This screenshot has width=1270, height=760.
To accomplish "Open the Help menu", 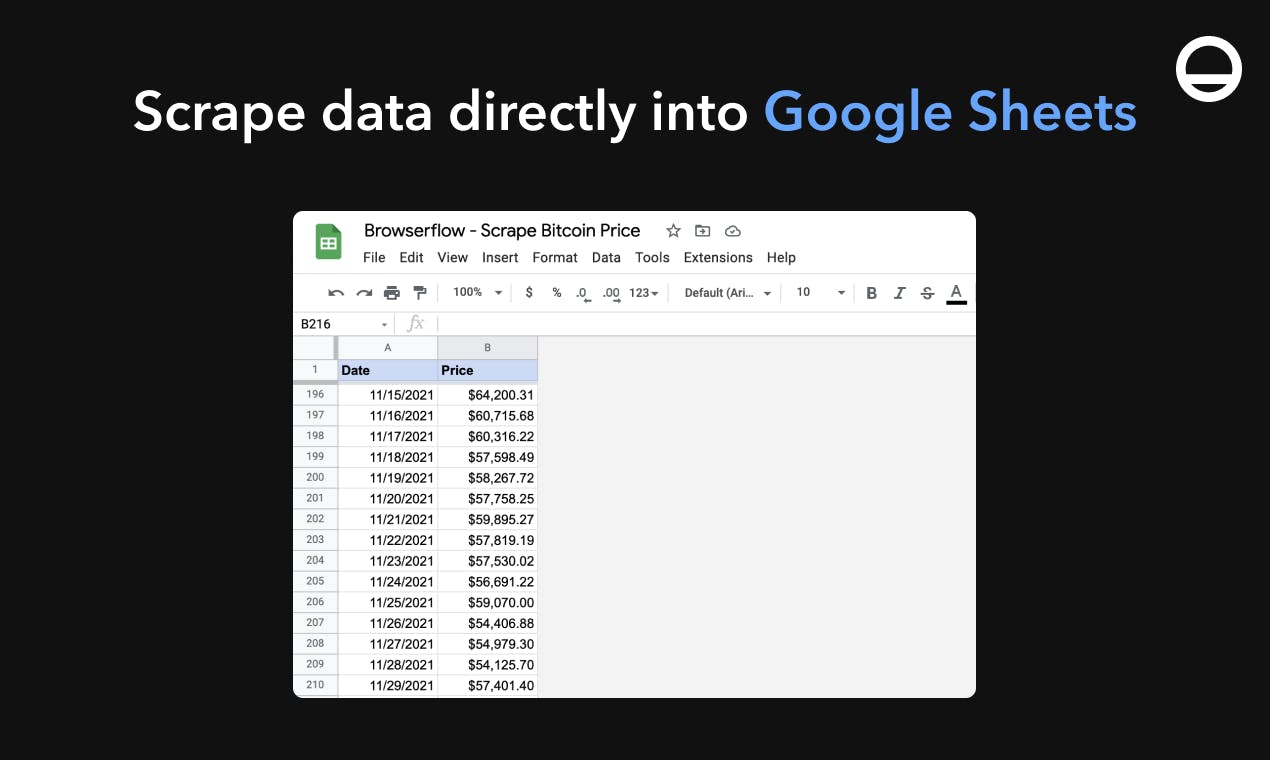I will [781, 257].
